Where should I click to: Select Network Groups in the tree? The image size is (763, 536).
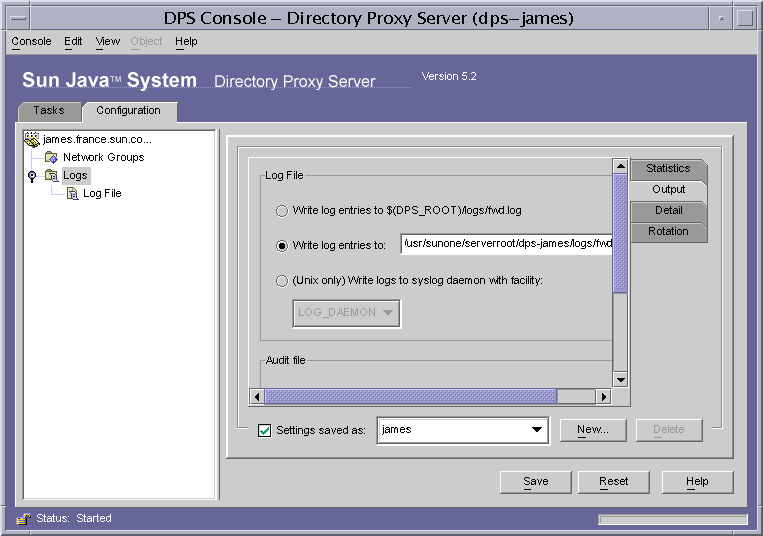[104, 157]
